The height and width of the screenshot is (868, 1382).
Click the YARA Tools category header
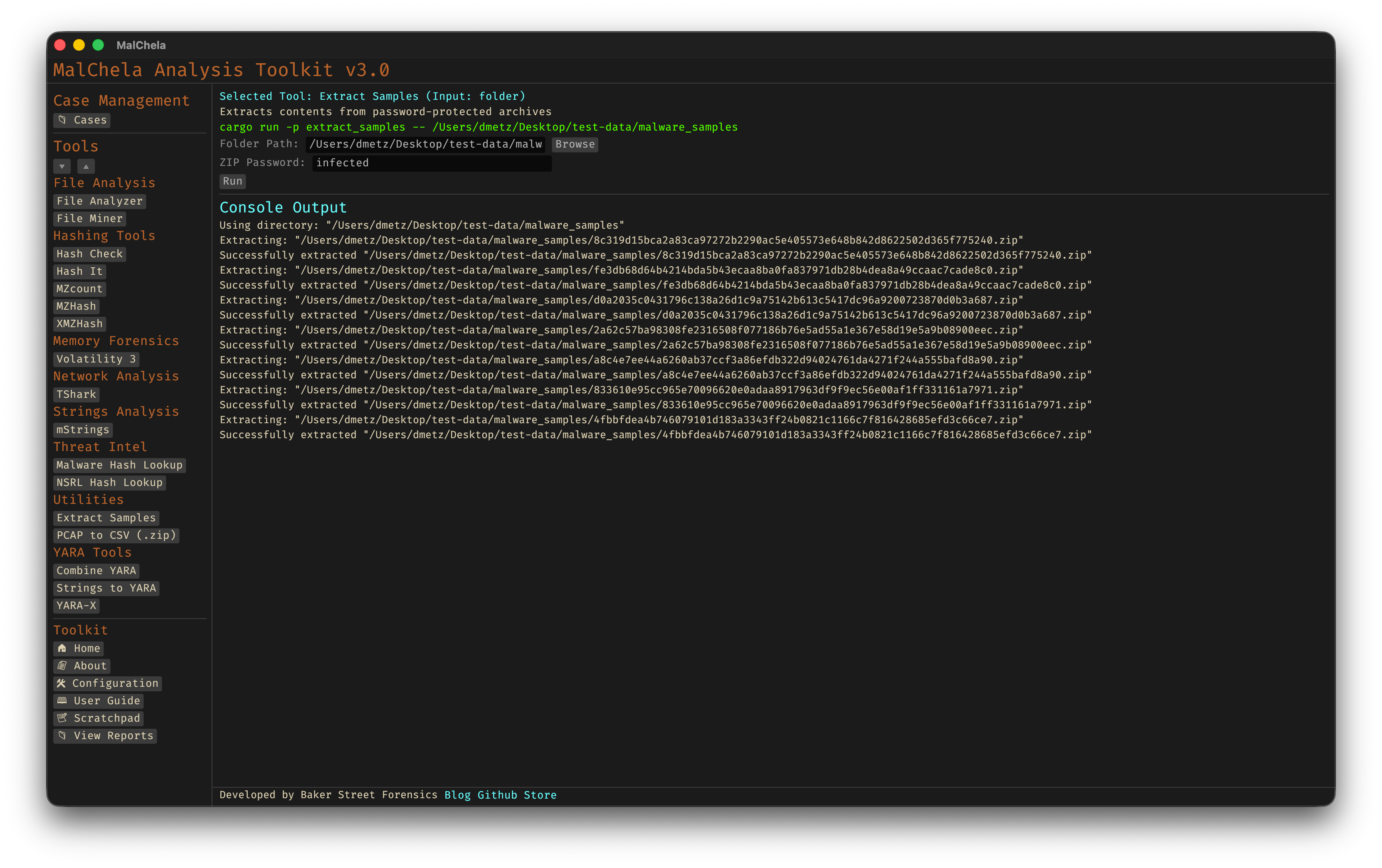pos(92,552)
